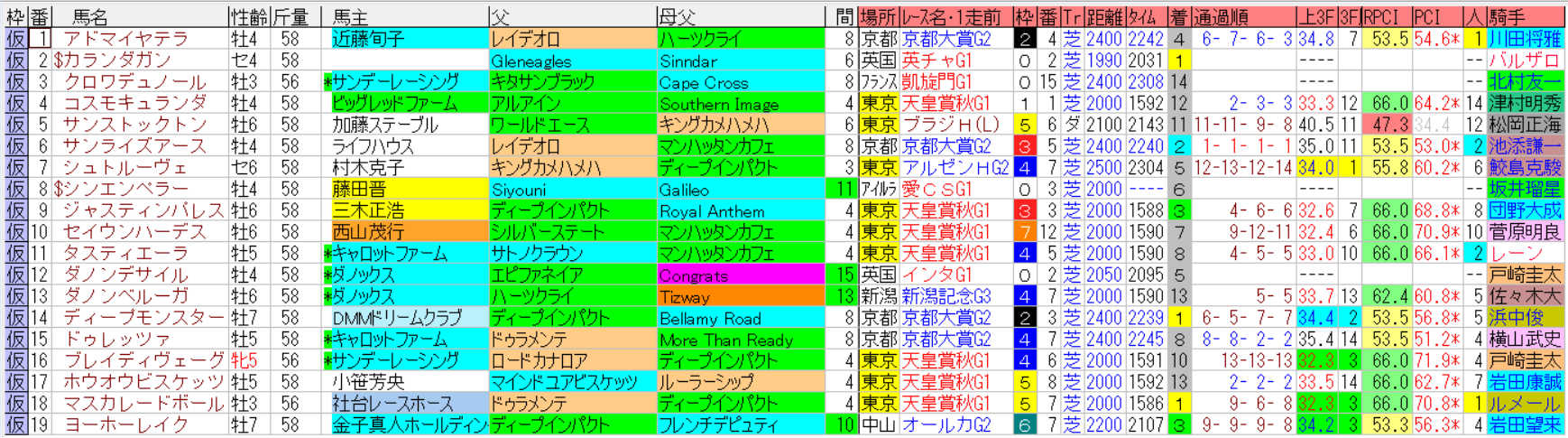Image resolution: width=1568 pixels, height=438 pixels.
Task: Open horse マスカレードボール entry
Action: 143,404
